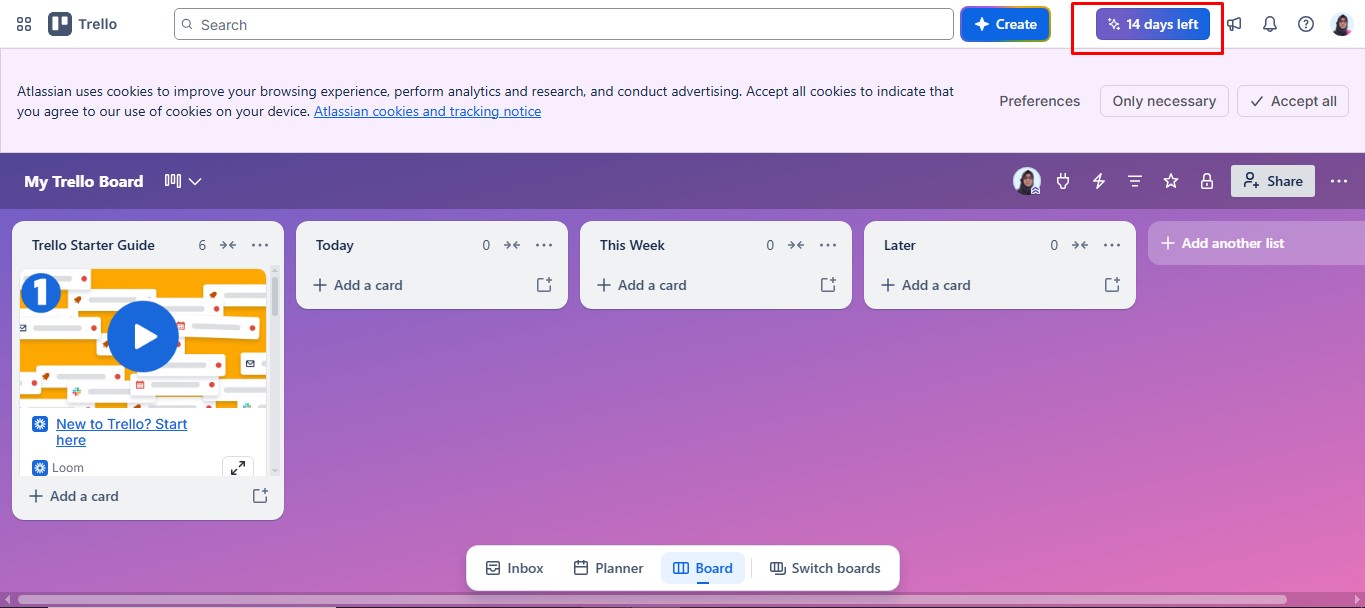Open the Power-Ups plug icon
The image size is (1365, 608).
(x=1063, y=181)
